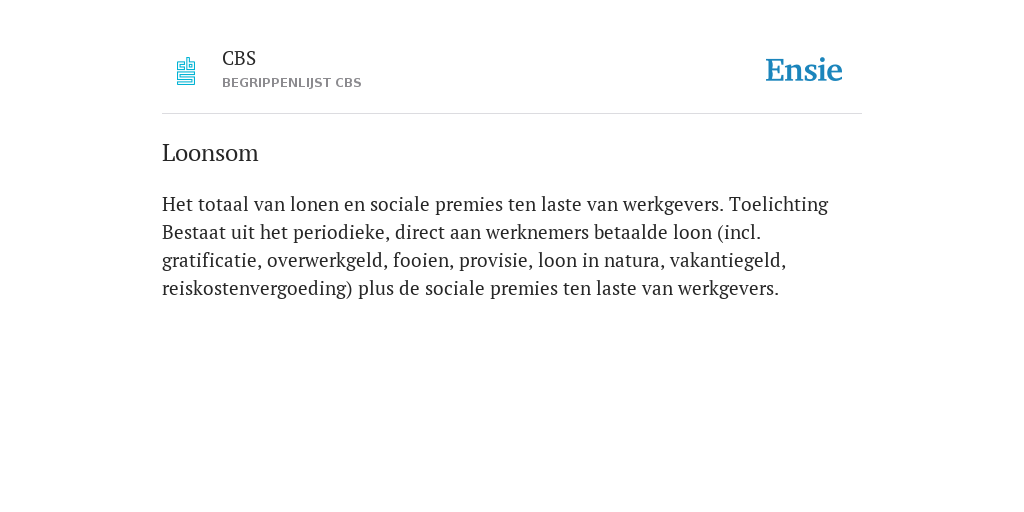Click the Loonsom heading
This screenshot has height=512, width=1024.
point(210,153)
